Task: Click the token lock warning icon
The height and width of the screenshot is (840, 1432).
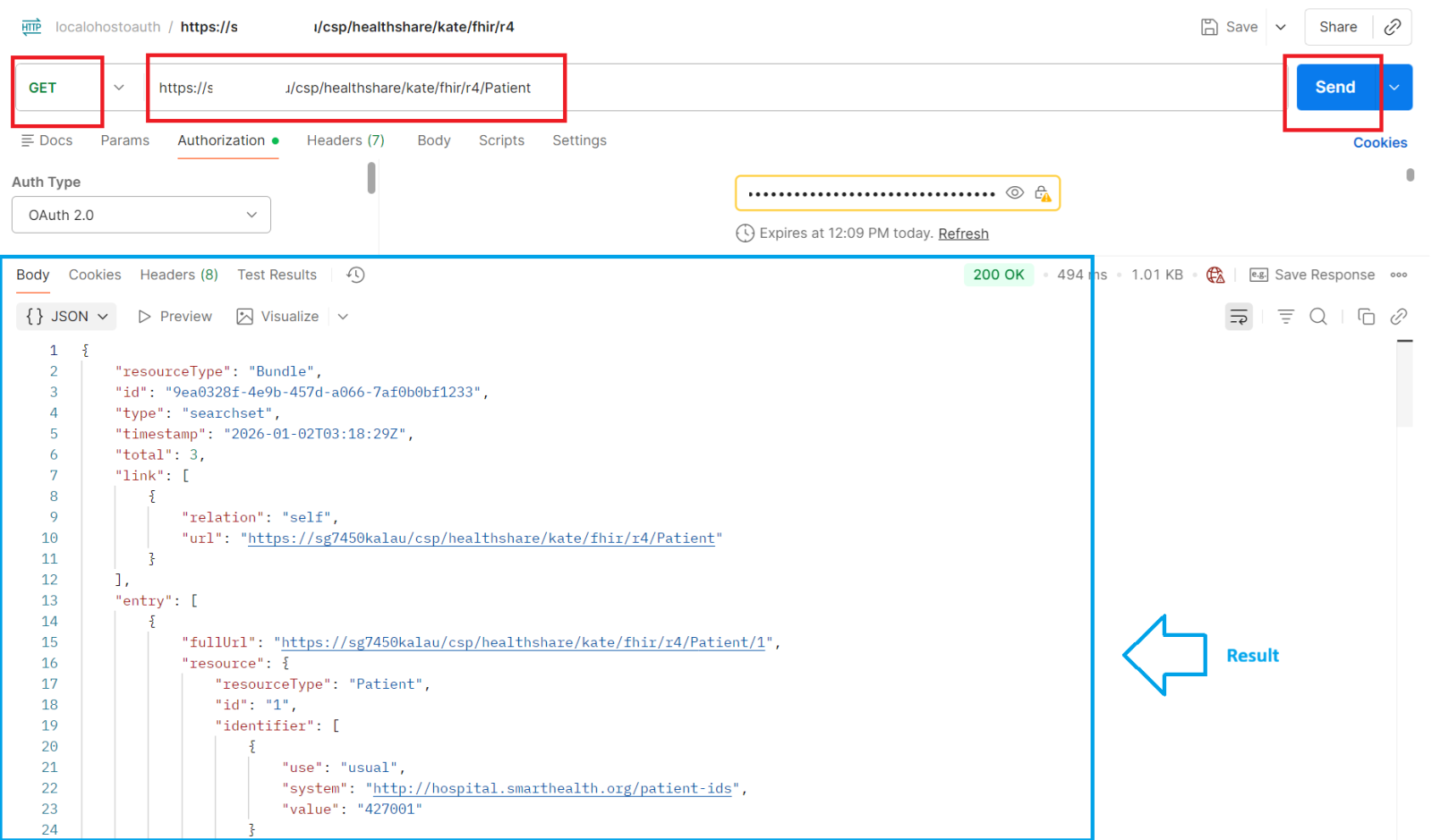Action: [x=1043, y=193]
